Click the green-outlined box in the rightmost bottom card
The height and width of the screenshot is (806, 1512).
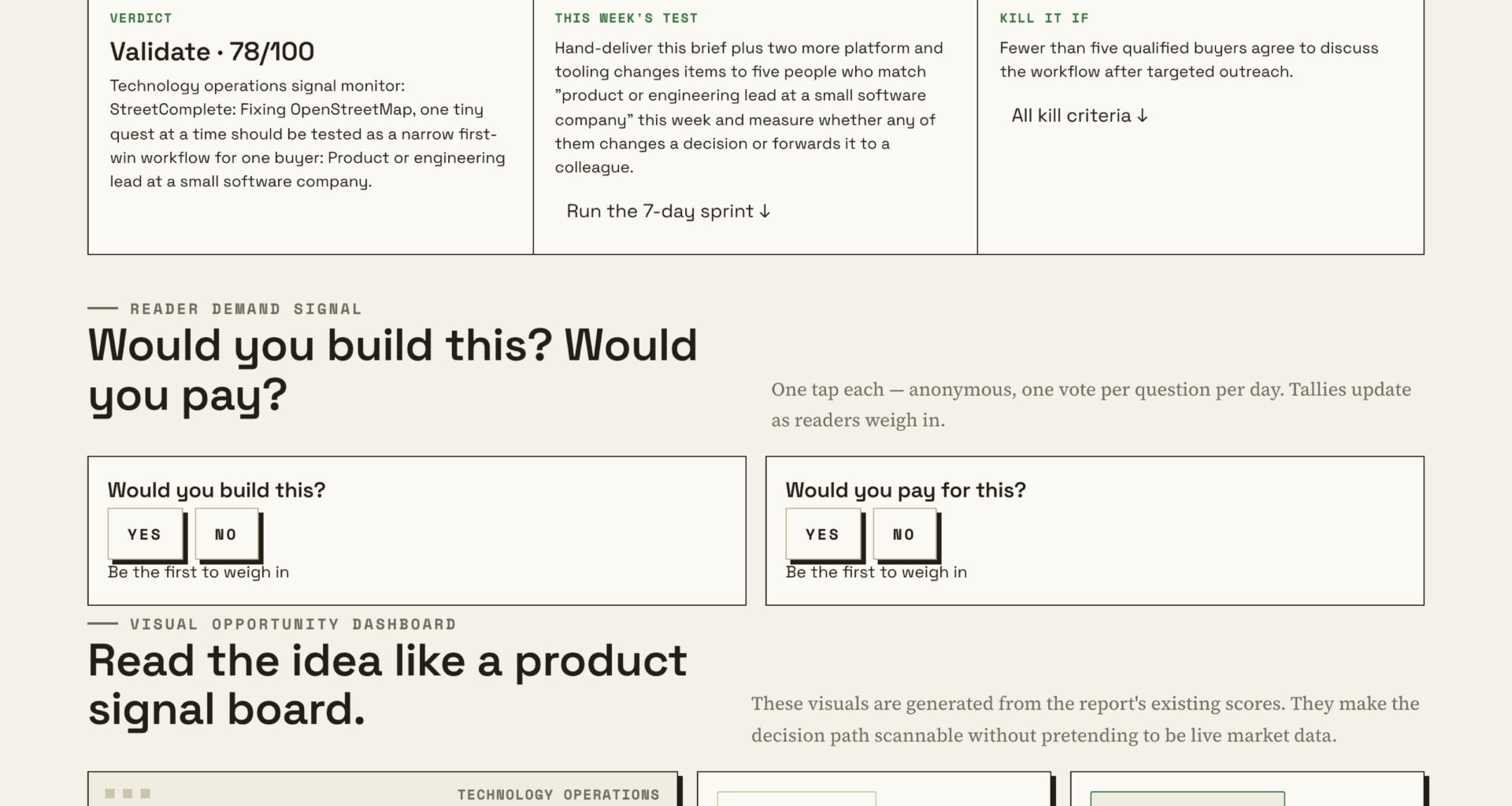click(x=1188, y=798)
